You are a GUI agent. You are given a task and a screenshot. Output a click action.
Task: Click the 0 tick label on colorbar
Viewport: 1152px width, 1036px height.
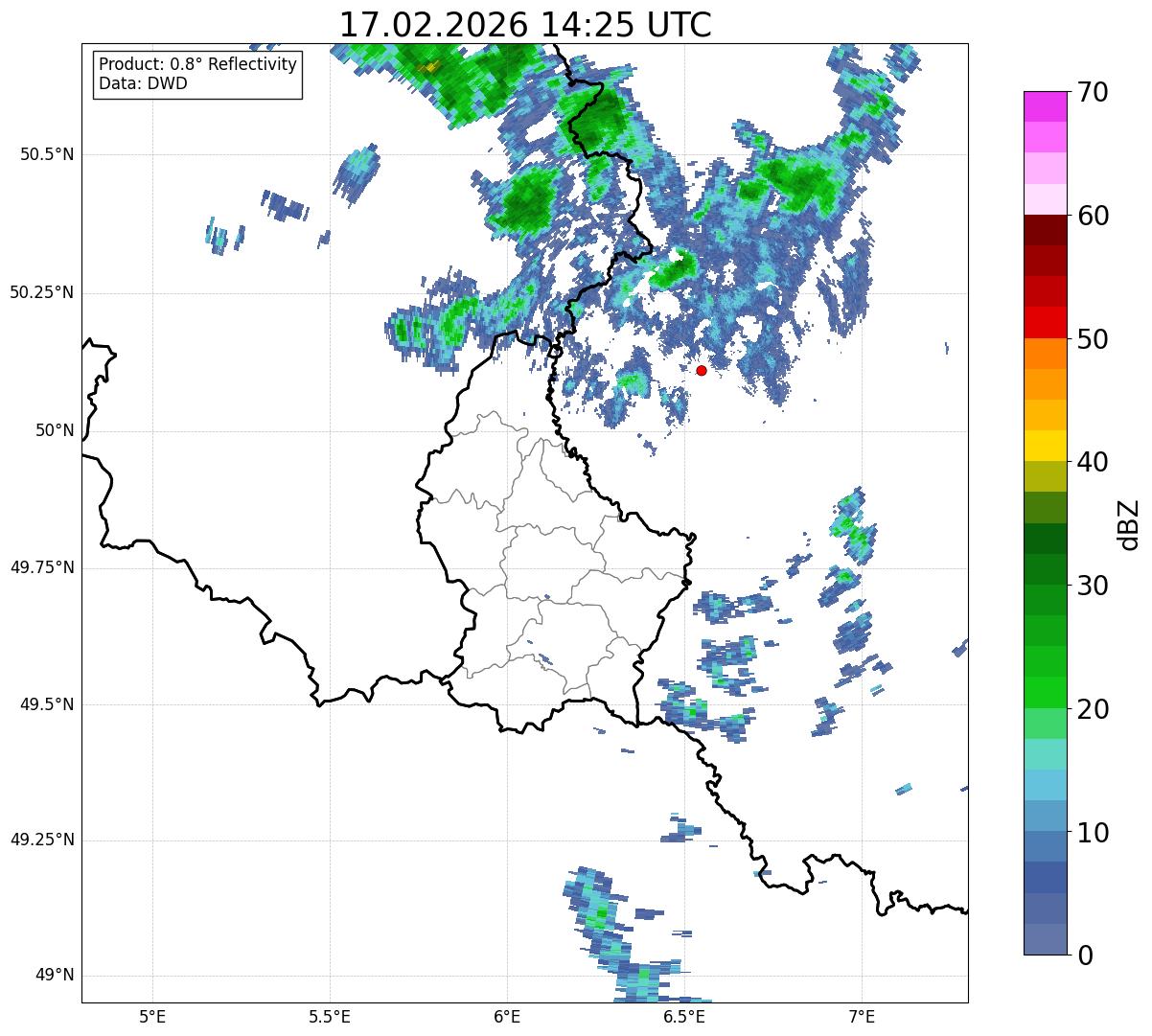[1085, 955]
